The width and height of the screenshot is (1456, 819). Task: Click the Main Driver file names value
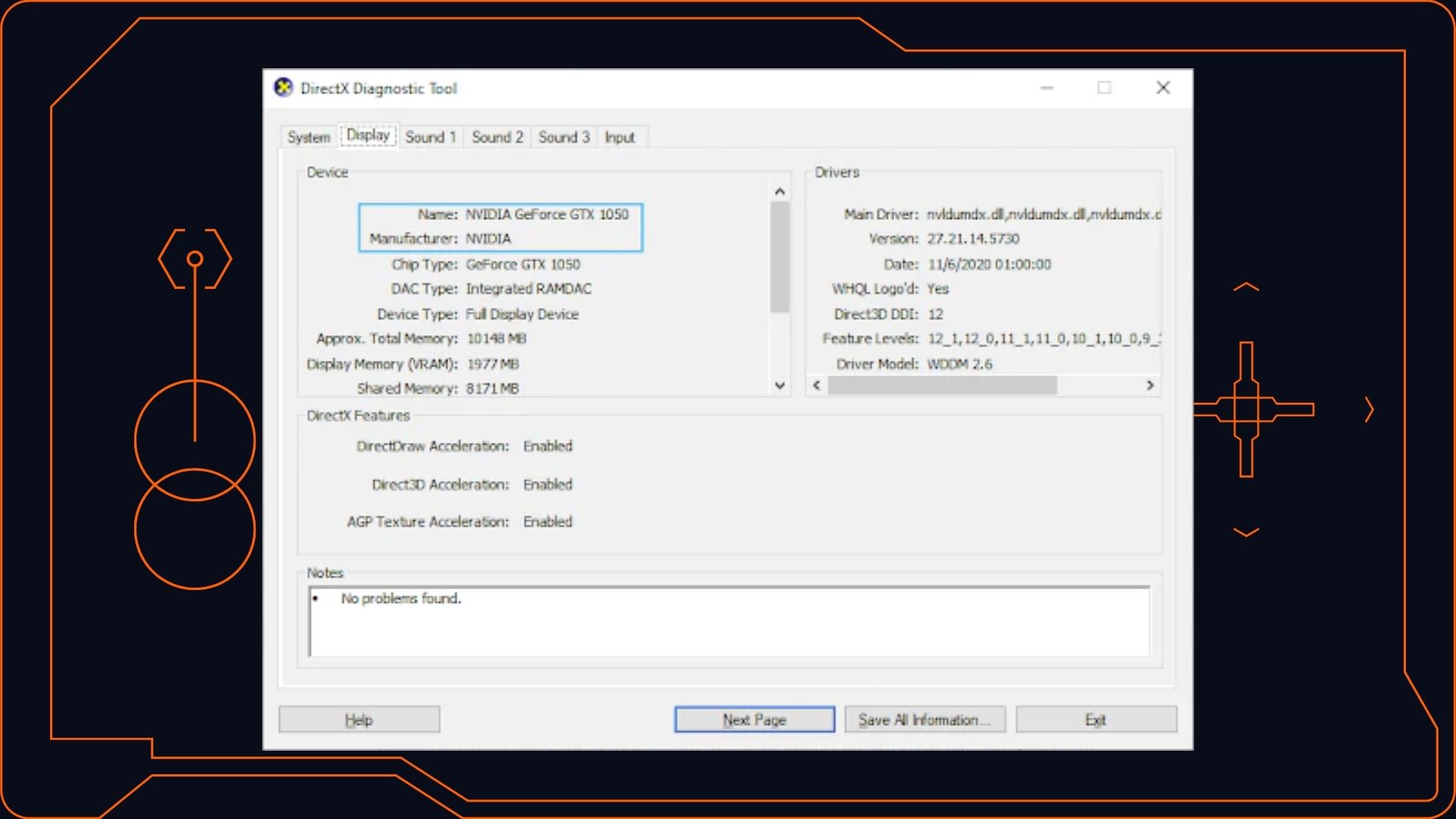point(1043,215)
